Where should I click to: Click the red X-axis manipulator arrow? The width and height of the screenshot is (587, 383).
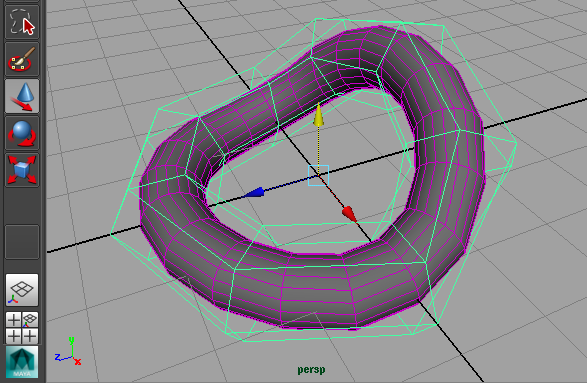point(350,214)
